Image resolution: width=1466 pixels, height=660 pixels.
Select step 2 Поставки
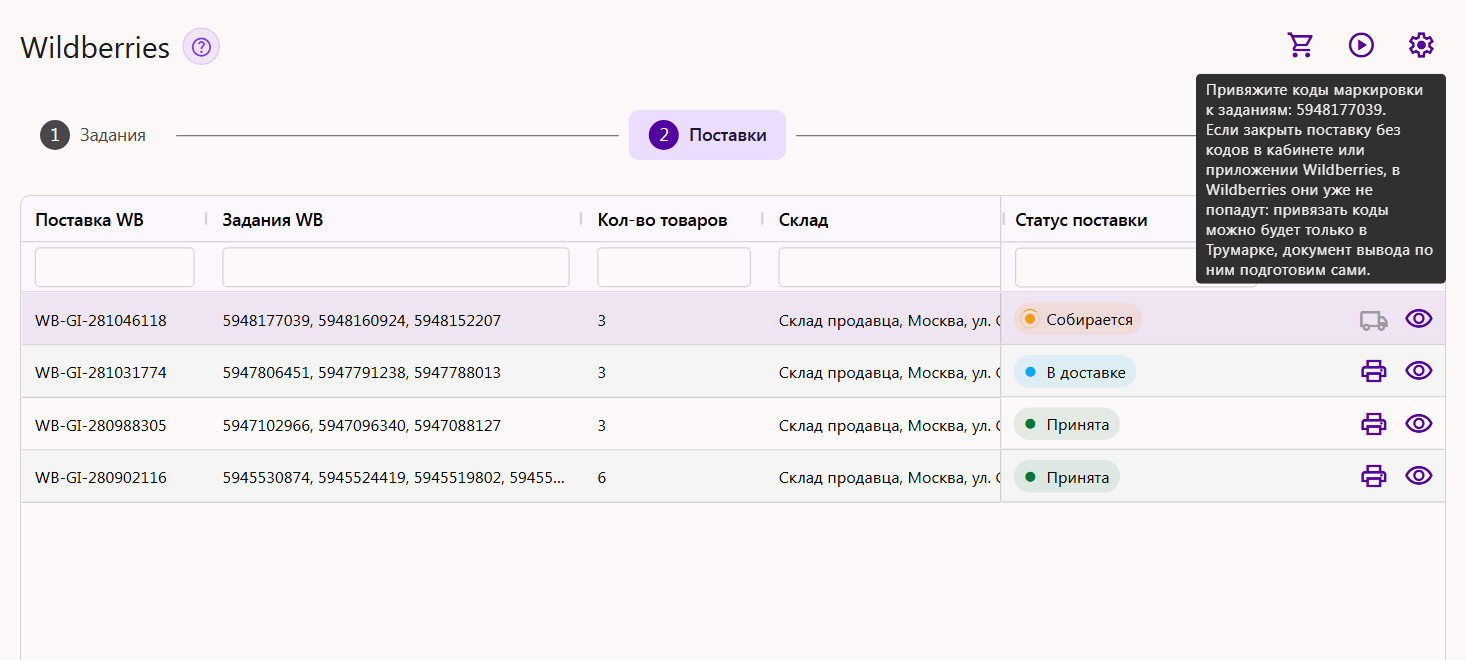(x=707, y=135)
